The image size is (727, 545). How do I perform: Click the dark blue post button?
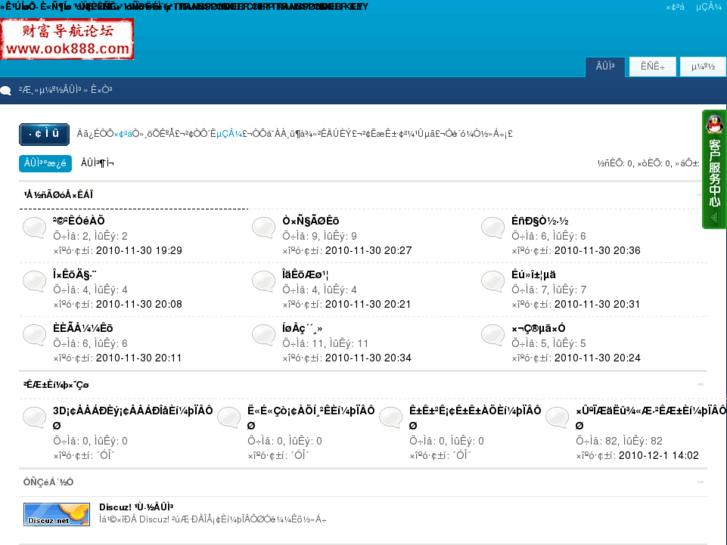tap(45, 135)
